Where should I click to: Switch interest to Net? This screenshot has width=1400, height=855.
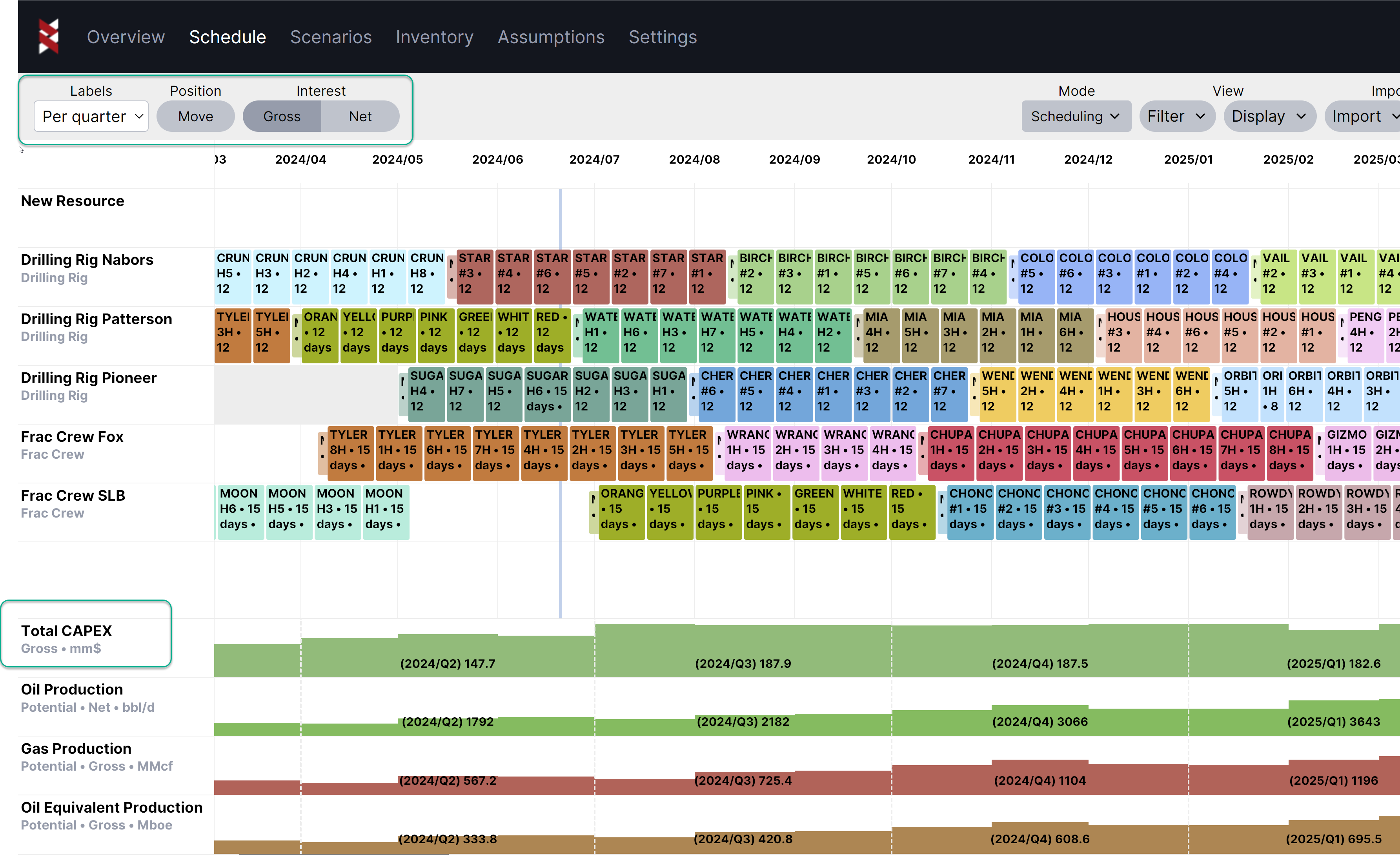click(x=360, y=117)
